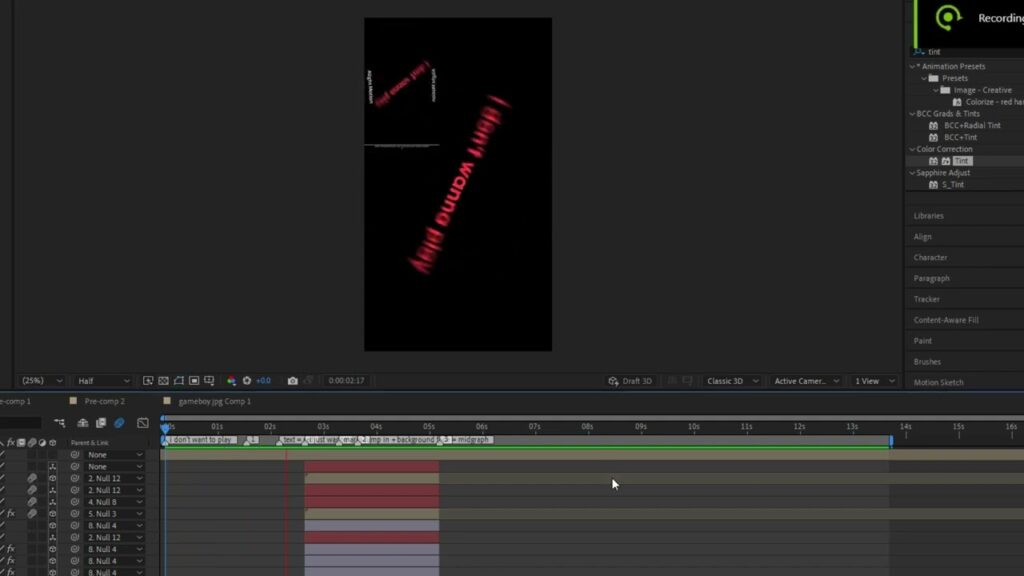Collapse the Color Correction effects group

(x=912, y=149)
